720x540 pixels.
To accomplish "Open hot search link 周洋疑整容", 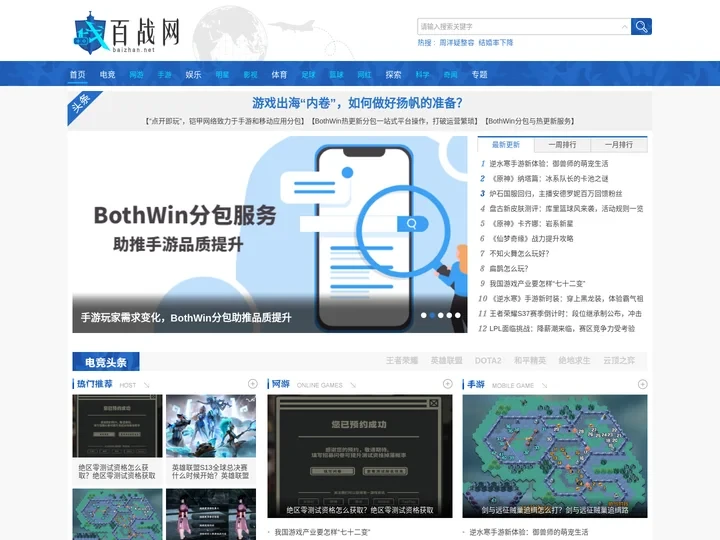I will click(x=456, y=43).
